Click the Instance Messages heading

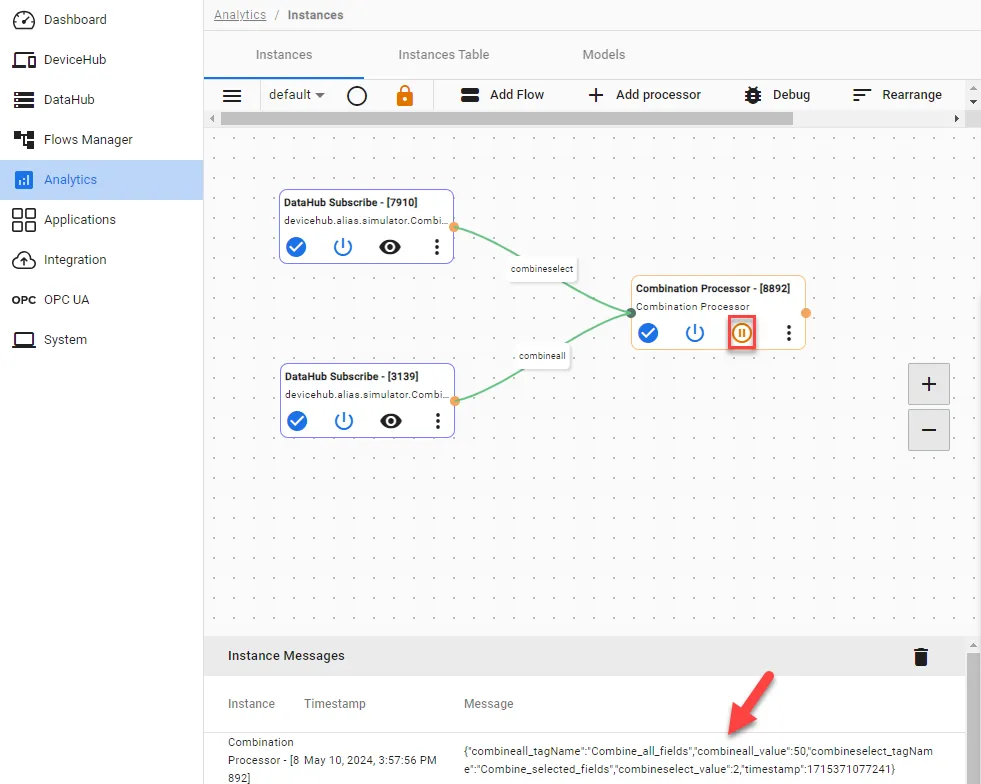[x=287, y=656]
